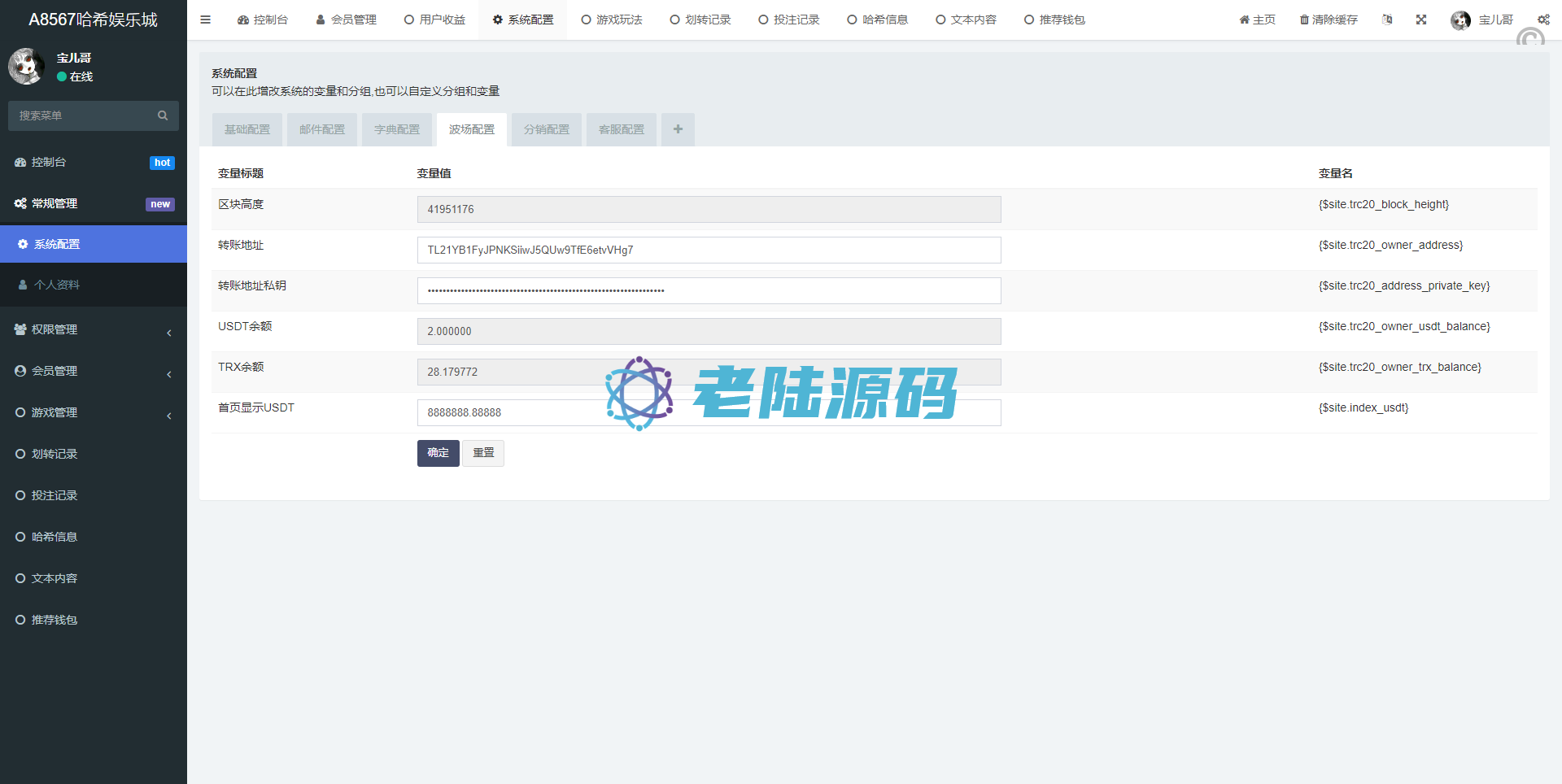
Task: Toggle the hamburger sidebar menu icon
Action: point(205,20)
